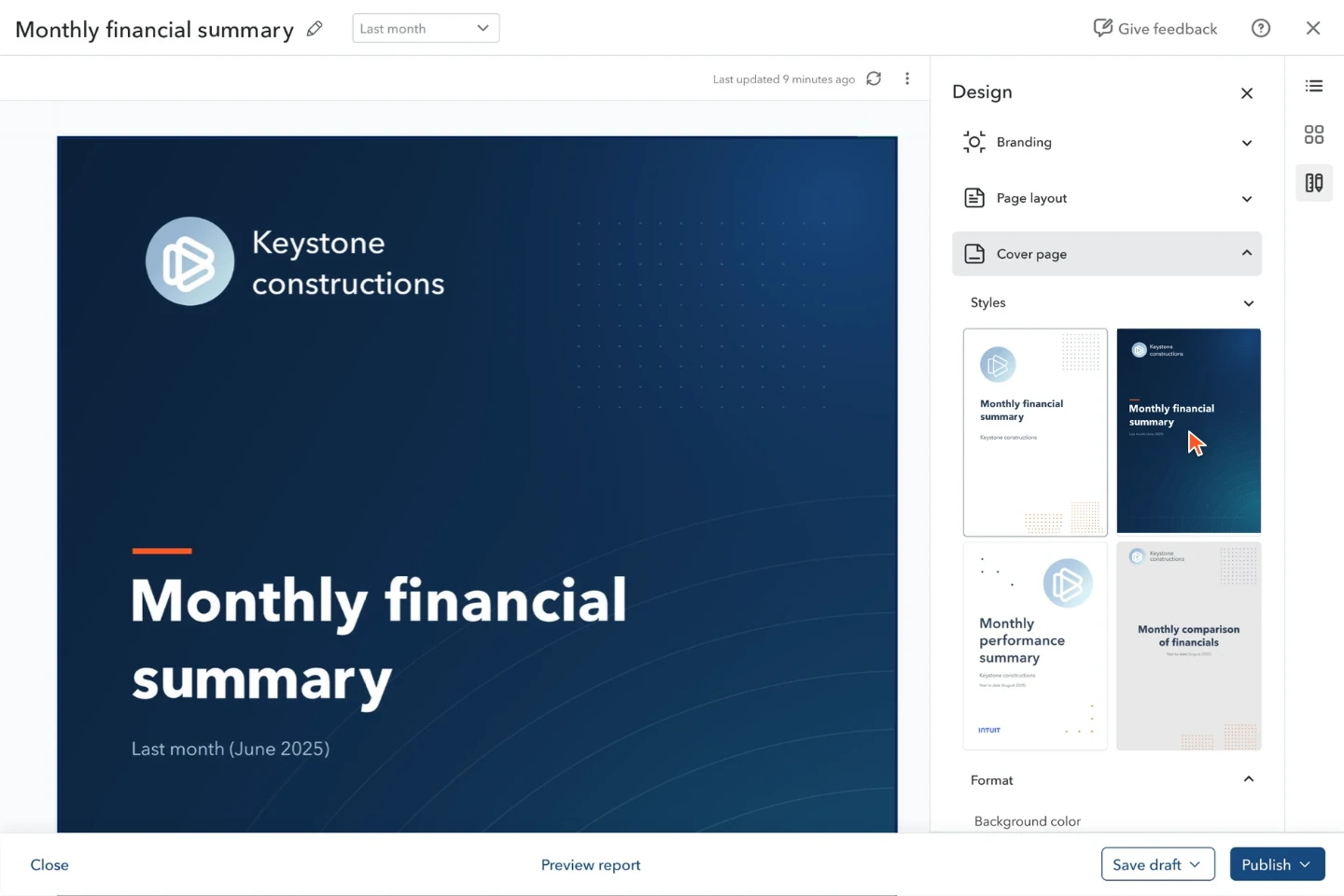
Task: Click the Save draft button
Action: tap(1158, 864)
